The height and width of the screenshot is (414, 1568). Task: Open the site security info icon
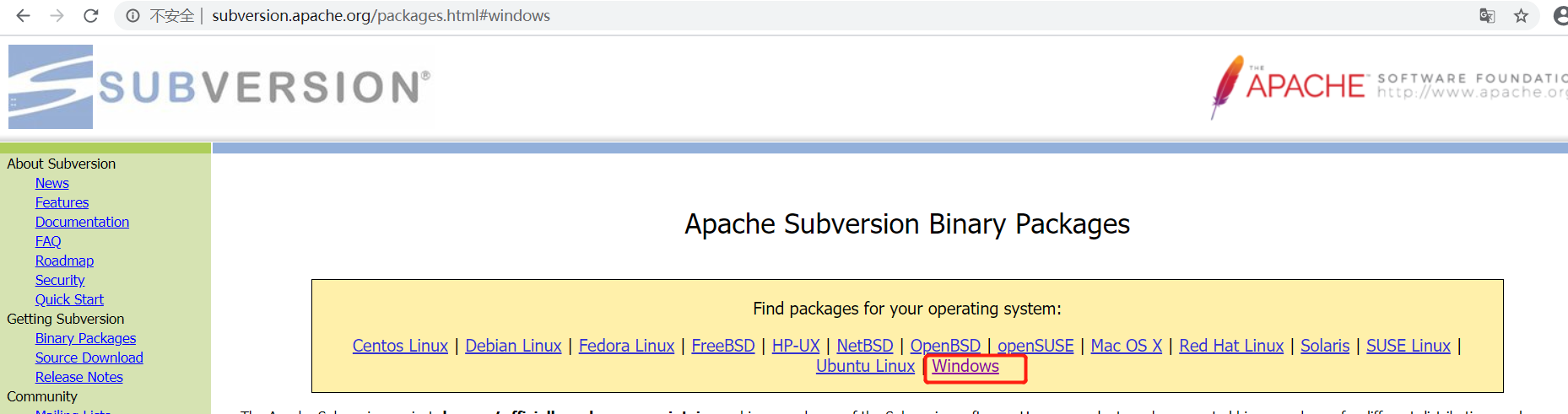tap(133, 16)
